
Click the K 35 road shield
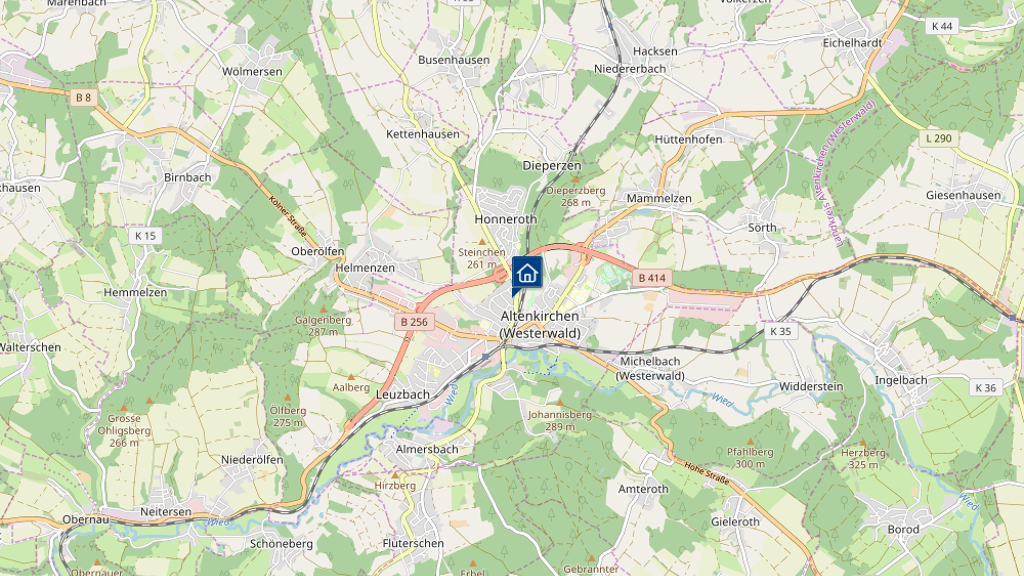[x=780, y=331]
